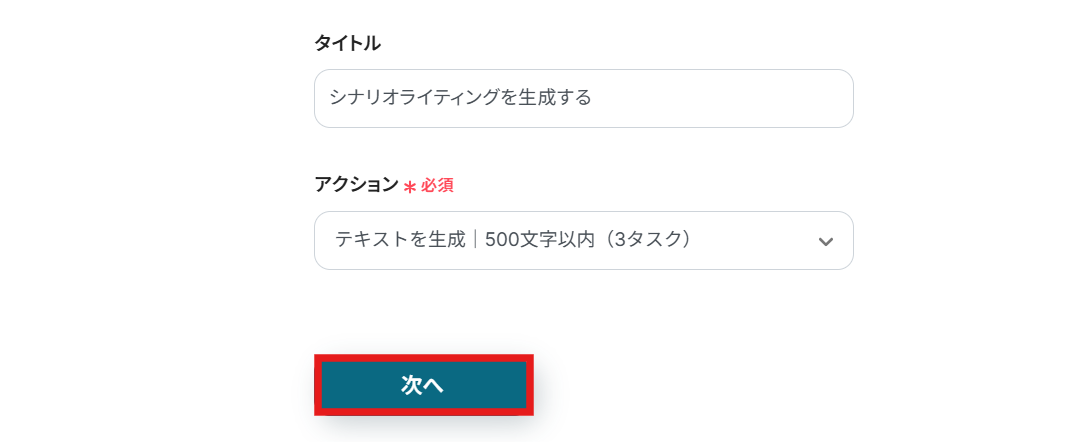Click the downward chevron icon
The height and width of the screenshot is (442, 1087).
click(825, 241)
